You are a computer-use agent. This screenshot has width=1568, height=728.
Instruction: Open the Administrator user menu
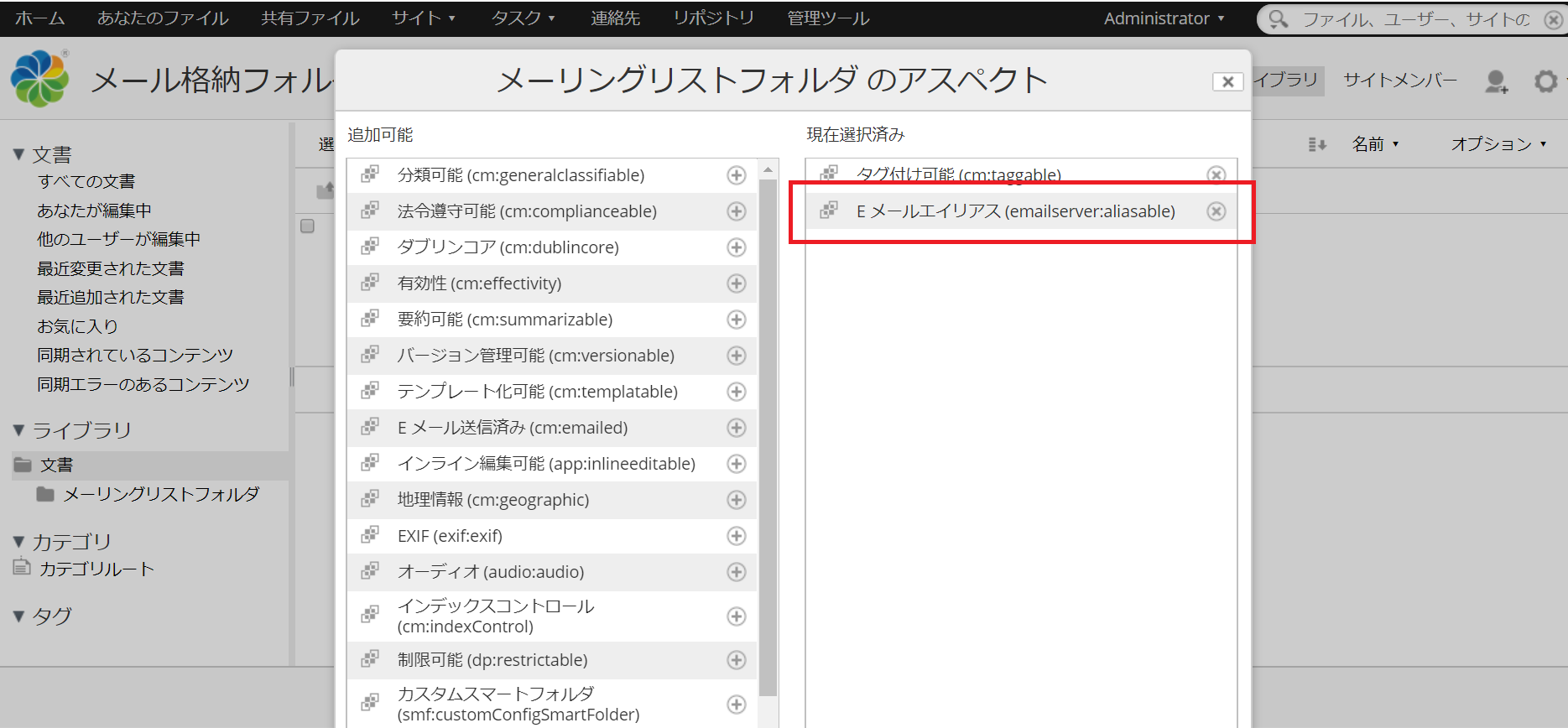(1164, 18)
